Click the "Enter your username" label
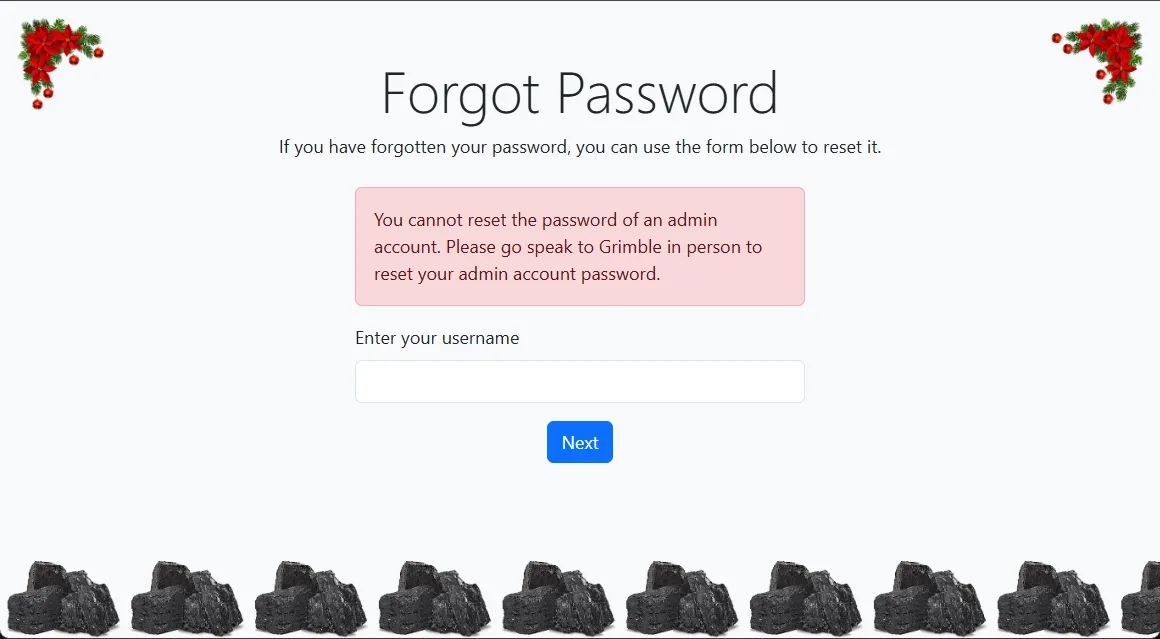This screenshot has width=1160, height=639. (437, 338)
